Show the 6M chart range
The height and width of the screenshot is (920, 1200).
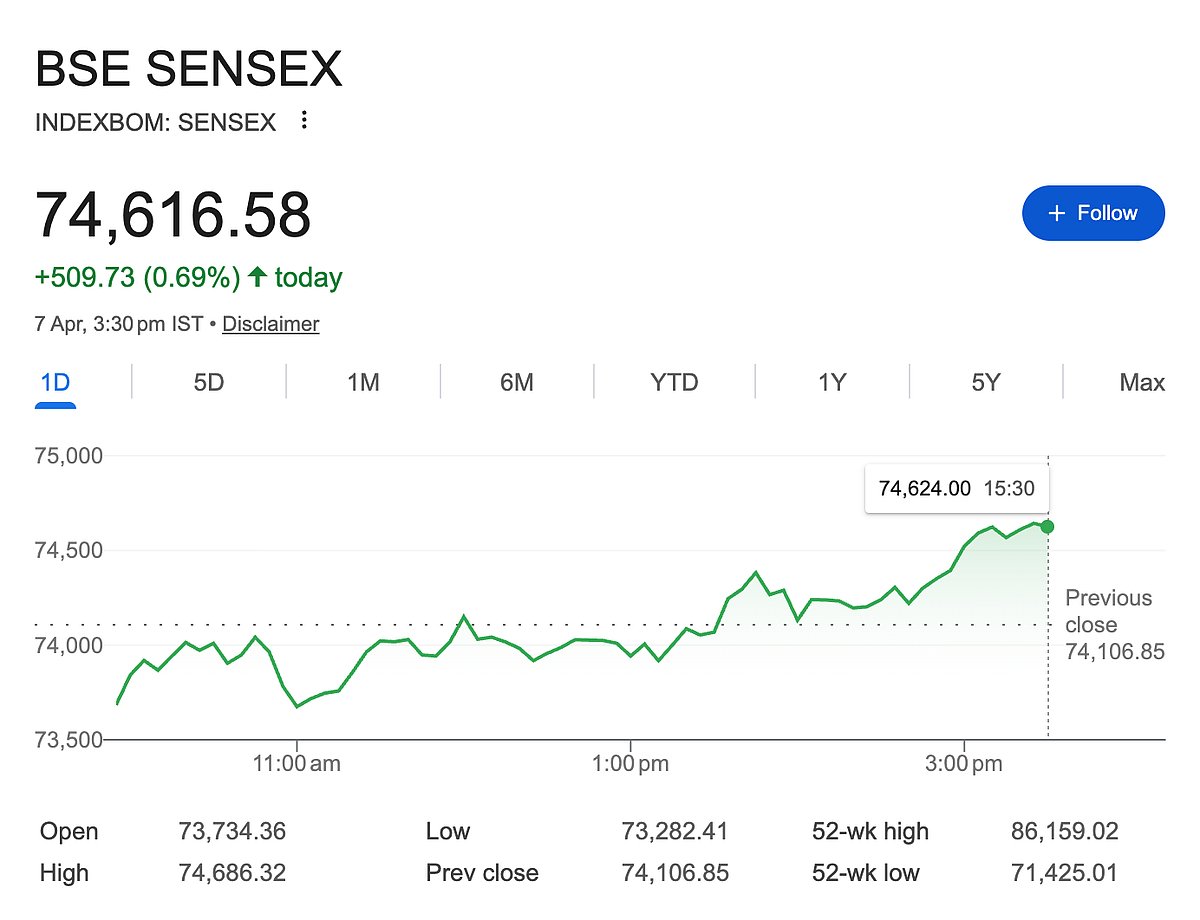516,382
